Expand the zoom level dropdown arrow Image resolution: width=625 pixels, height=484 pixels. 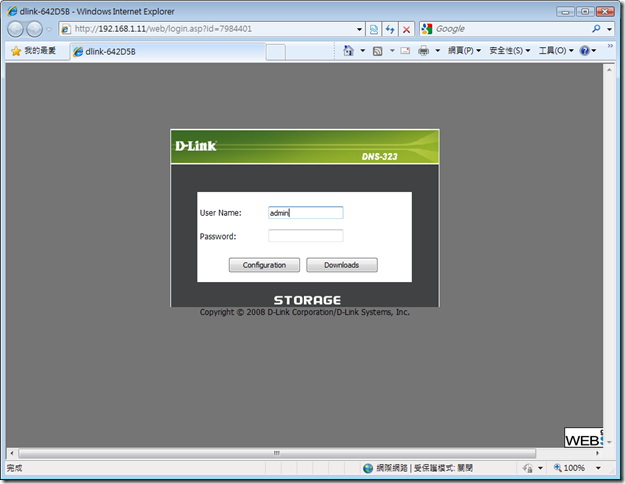click(x=598, y=468)
